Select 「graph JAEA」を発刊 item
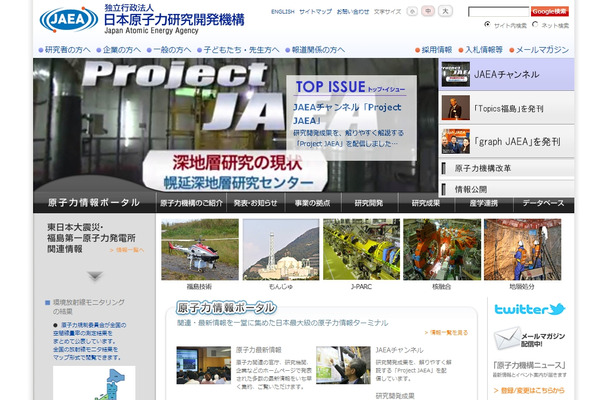 tap(507, 142)
